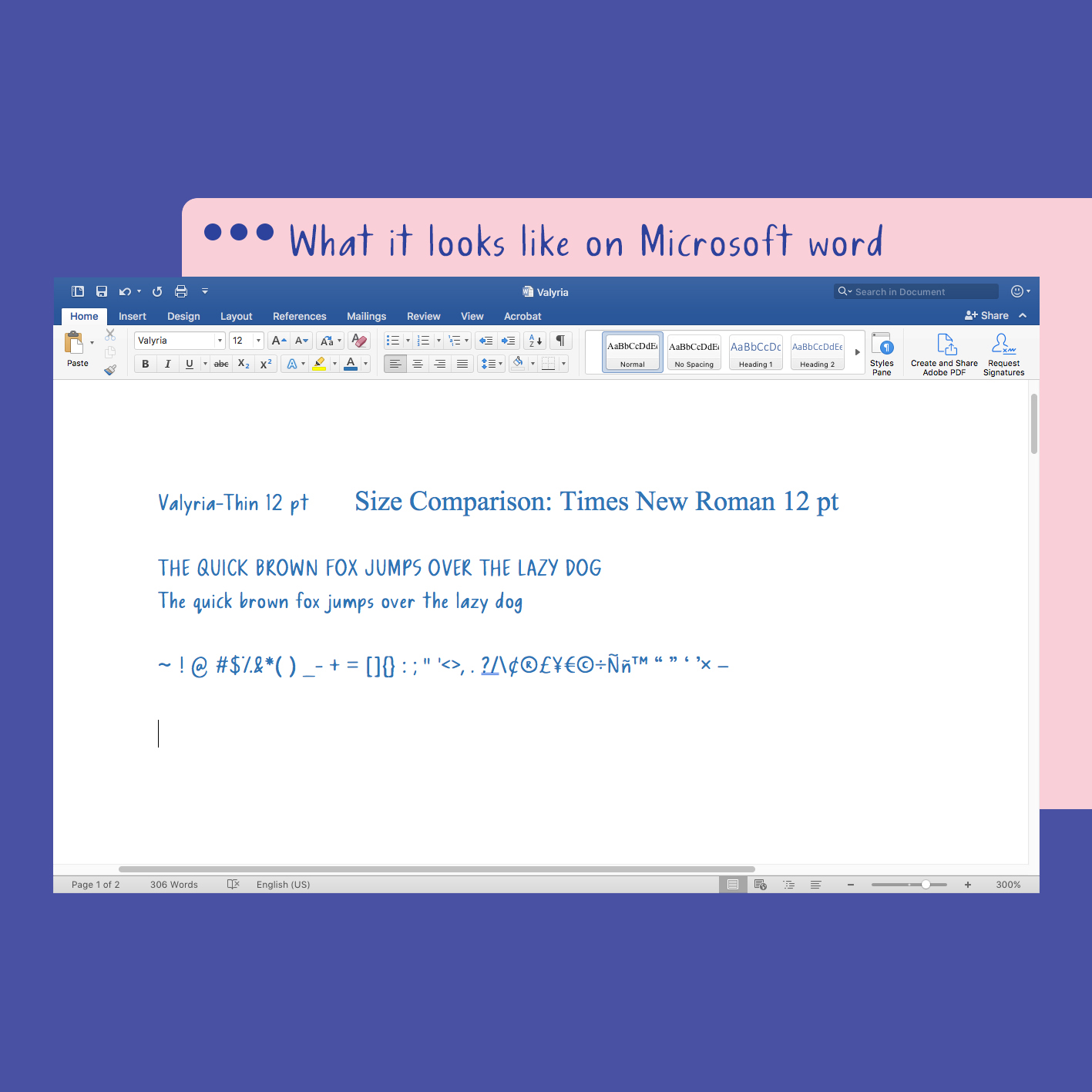The height and width of the screenshot is (1092, 1092).
Task: Click the spelling check icon in status bar
Action: point(234,884)
